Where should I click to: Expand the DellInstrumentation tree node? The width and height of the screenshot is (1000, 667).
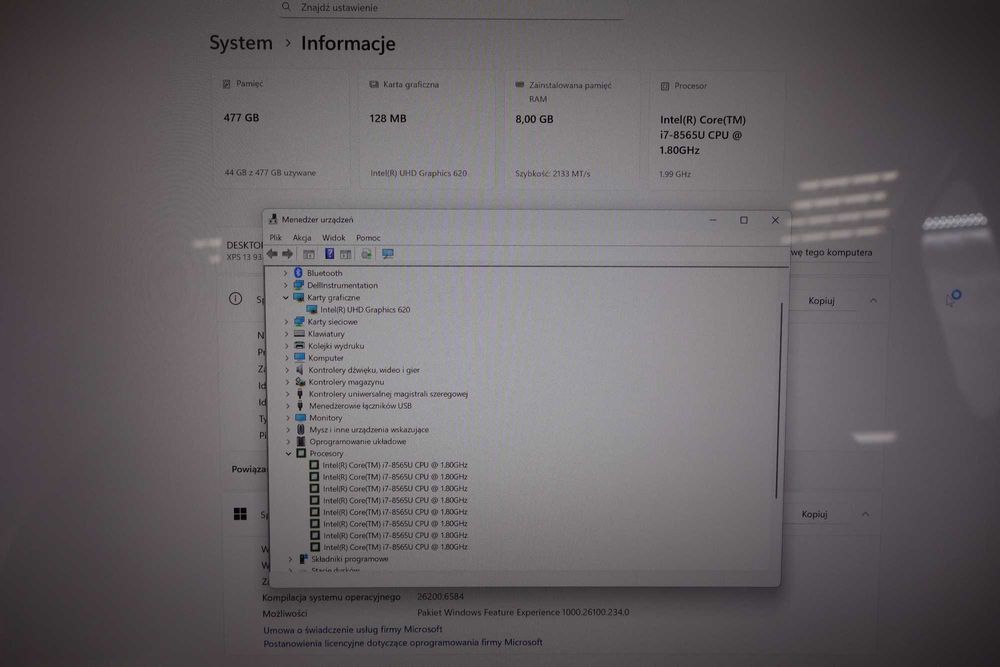click(x=285, y=285)
